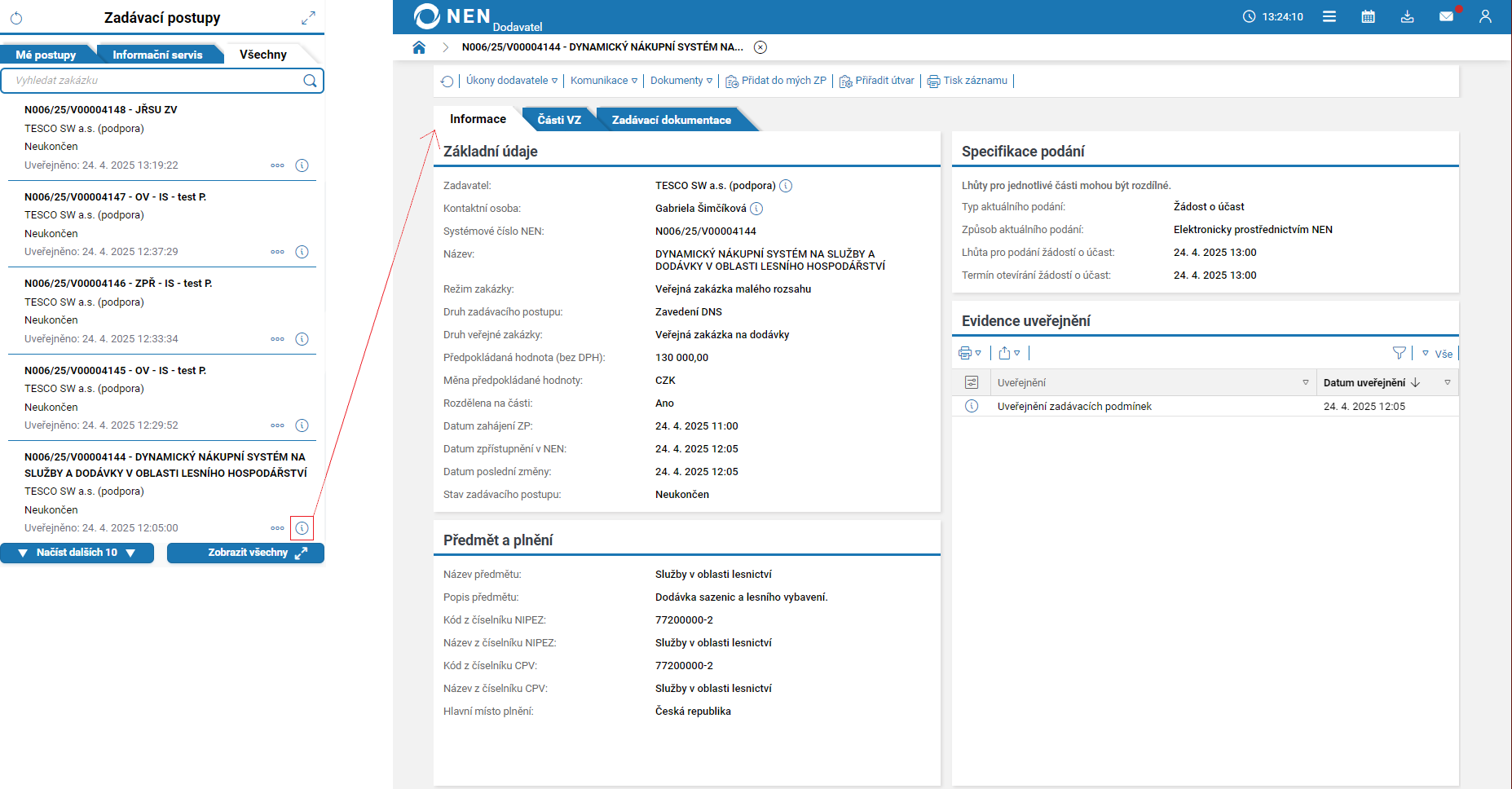Open Datum uveřejnění column filter arrow
The width and height of the screenshot is (1512, 789).
tap(1448, 382)
